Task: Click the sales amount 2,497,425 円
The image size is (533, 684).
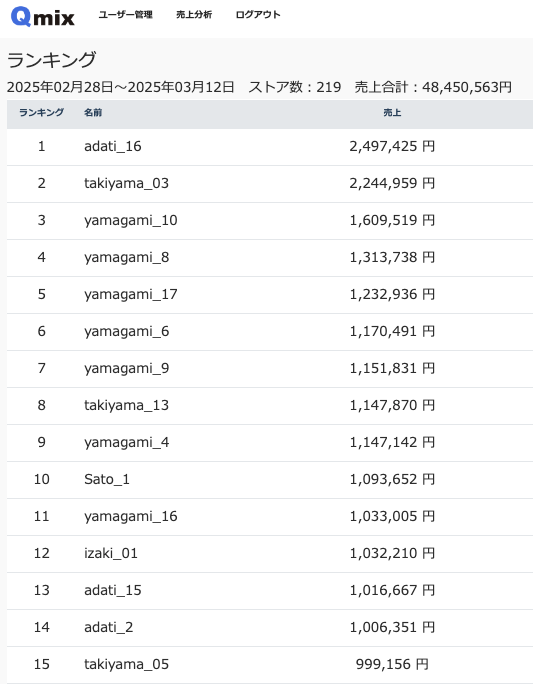Action: [392, 146]
